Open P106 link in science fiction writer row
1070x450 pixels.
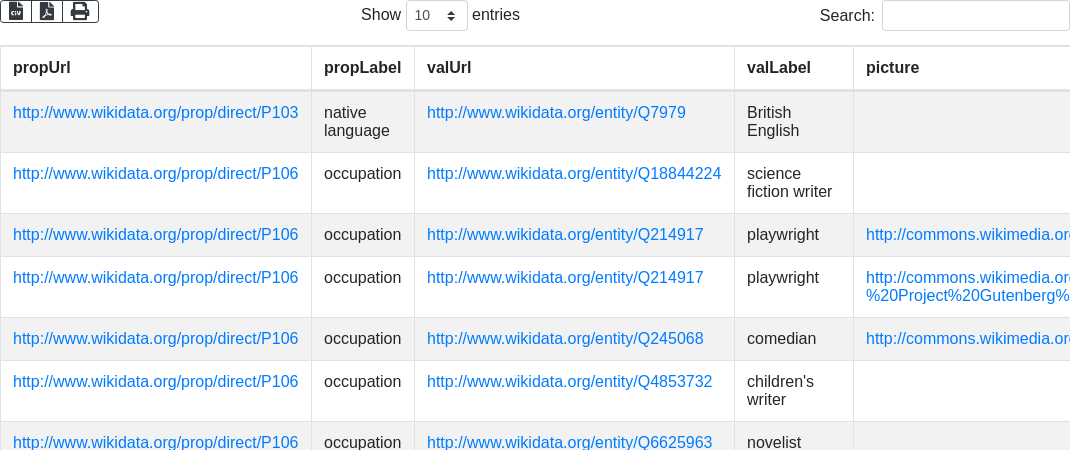point(155,174)
